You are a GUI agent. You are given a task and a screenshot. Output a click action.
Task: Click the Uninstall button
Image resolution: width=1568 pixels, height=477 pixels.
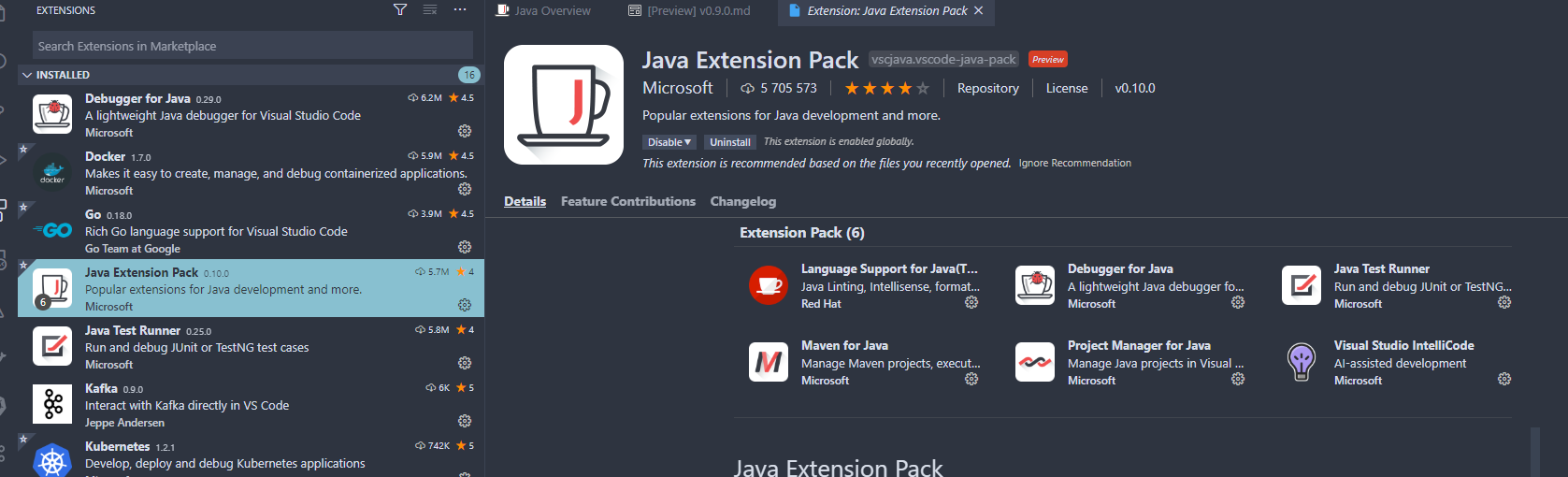coord(730,142)
